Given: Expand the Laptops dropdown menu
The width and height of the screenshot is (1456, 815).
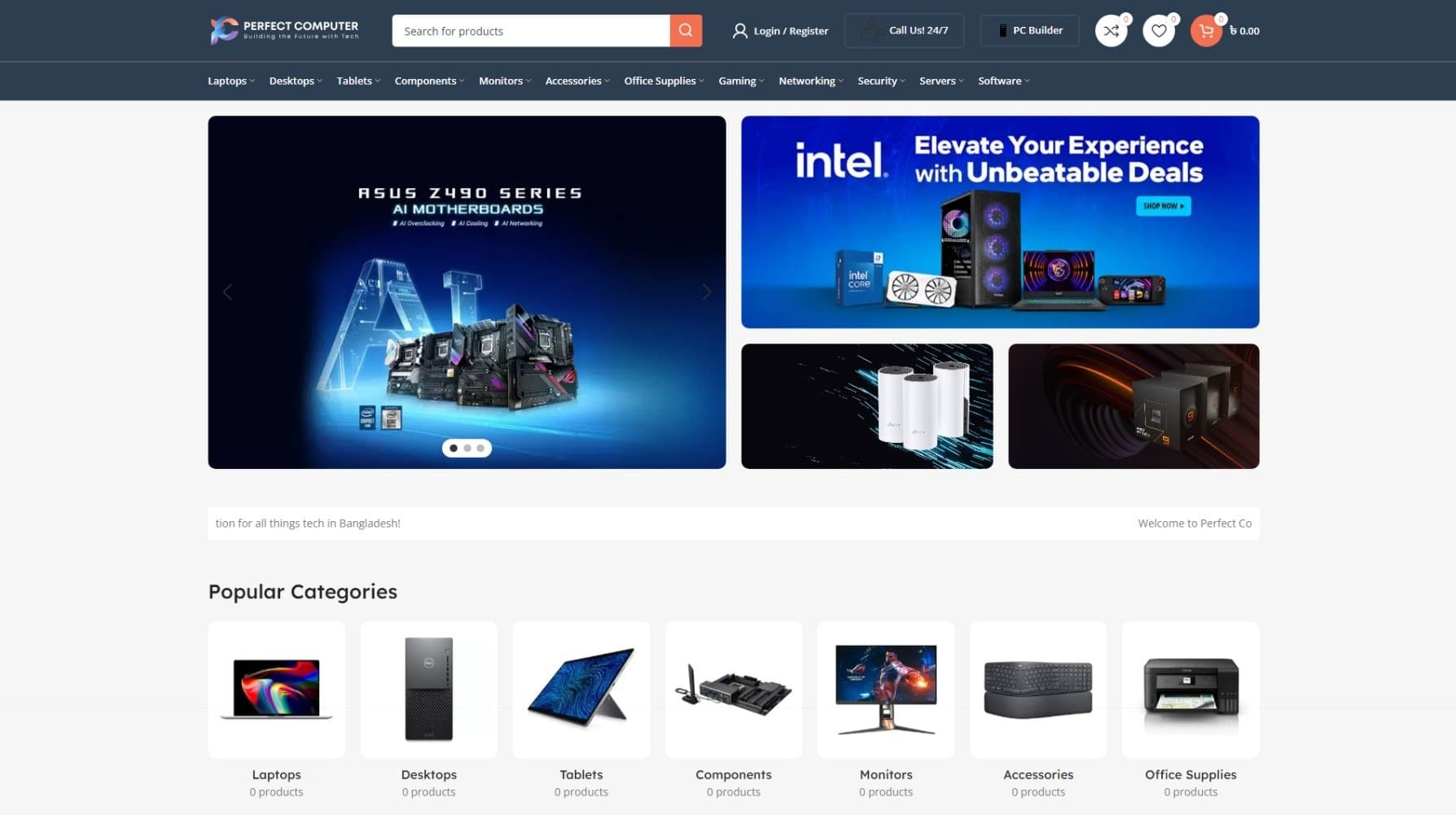Looking at the screenshot, I should [231, 81].
